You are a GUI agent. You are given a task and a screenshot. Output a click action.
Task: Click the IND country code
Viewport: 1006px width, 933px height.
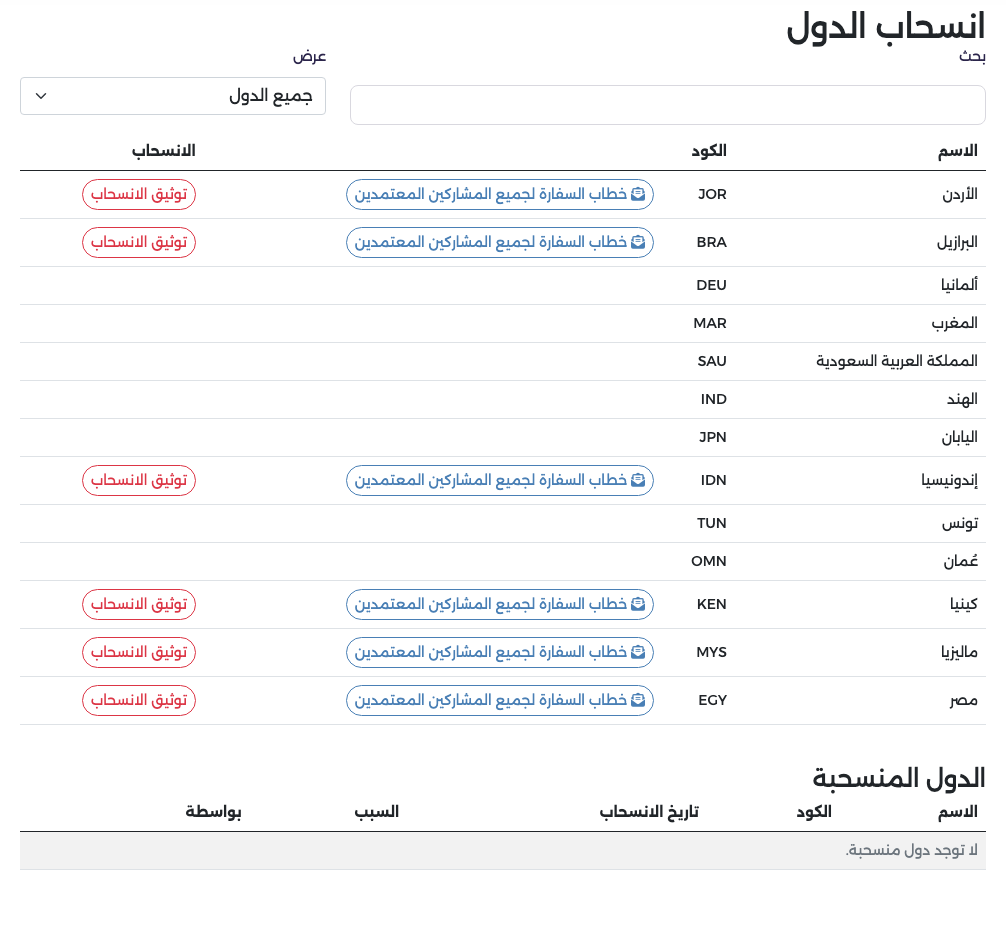pyautogui.click(x=713, y=399)
